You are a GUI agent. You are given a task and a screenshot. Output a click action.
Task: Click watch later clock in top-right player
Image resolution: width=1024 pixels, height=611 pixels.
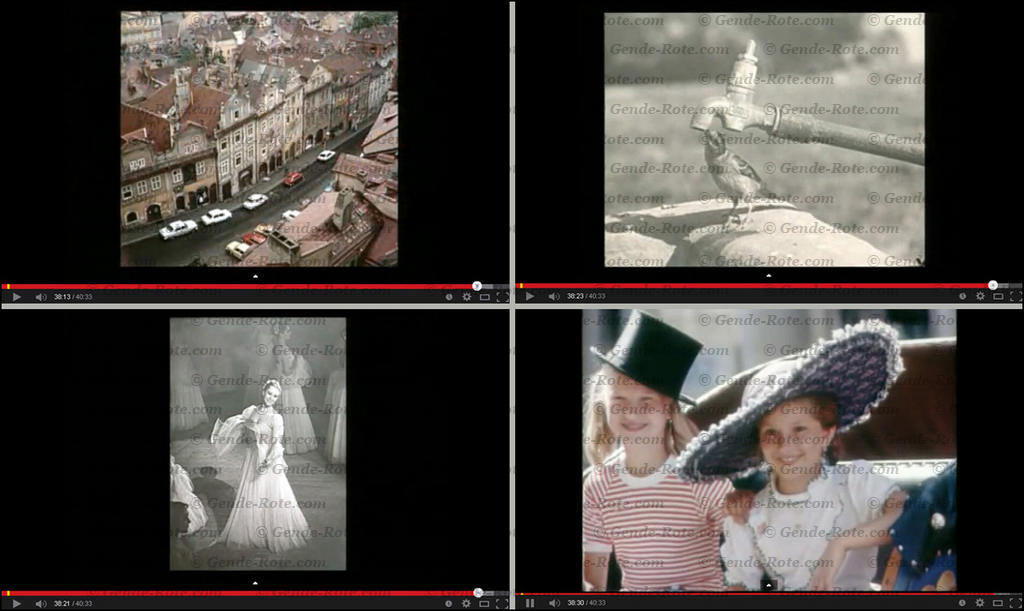[962, 297]
